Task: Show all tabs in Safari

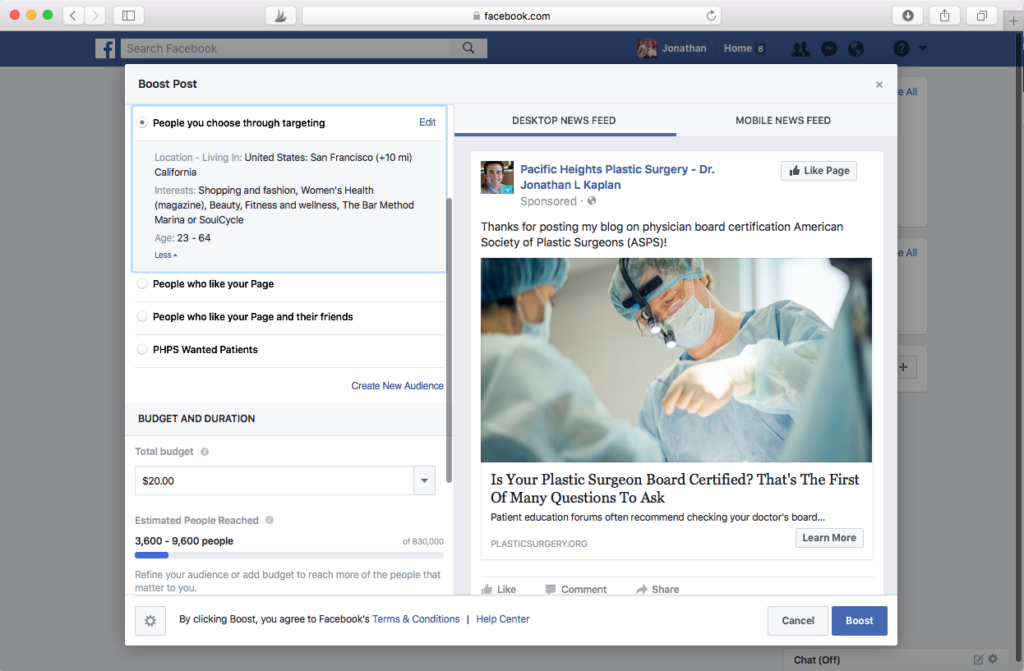Action: 982,15
